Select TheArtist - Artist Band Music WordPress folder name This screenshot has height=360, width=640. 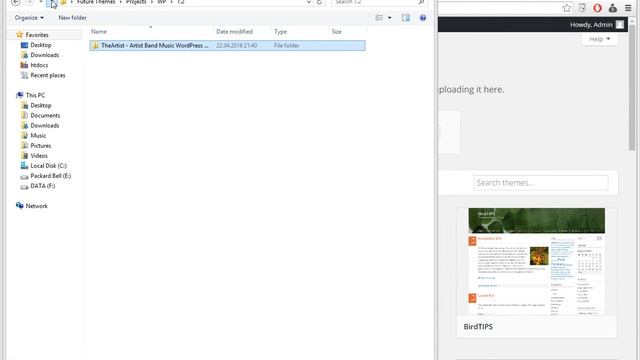tap(155, 46)
